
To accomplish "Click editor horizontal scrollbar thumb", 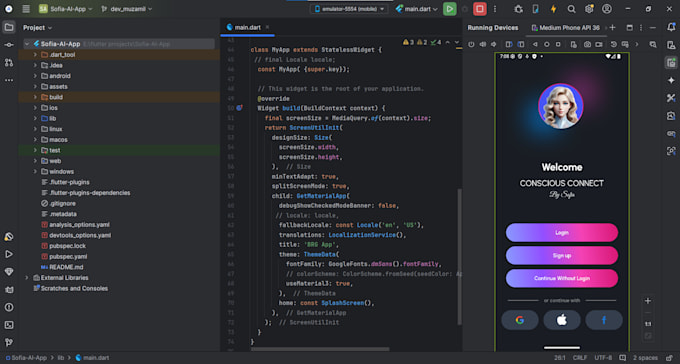I will tap(320, 348).
